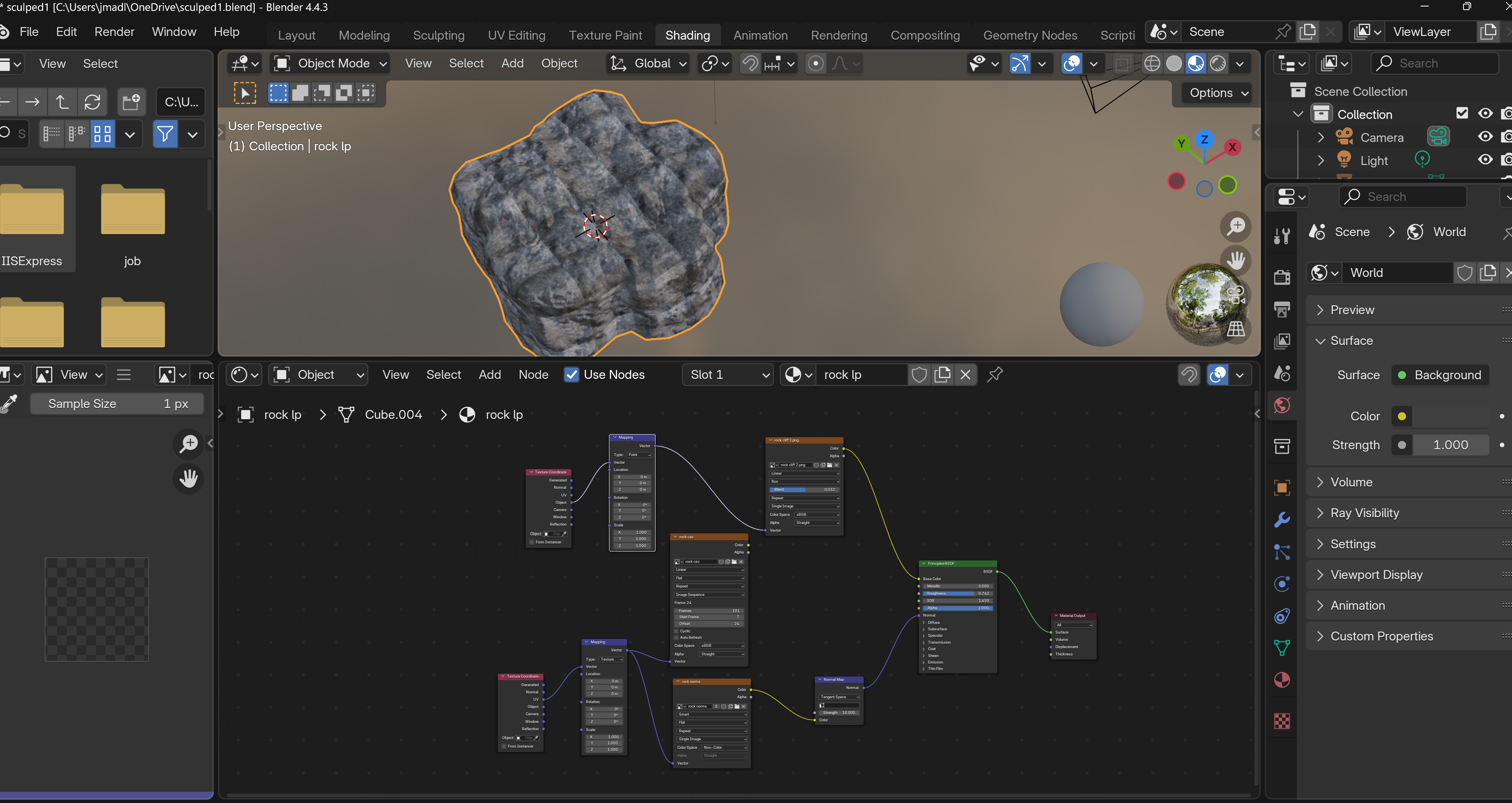Toggle the Light's viewport visibility
Viewport: 1512px width, 803px height.
pyautogui.click(x=1486, y=160)
